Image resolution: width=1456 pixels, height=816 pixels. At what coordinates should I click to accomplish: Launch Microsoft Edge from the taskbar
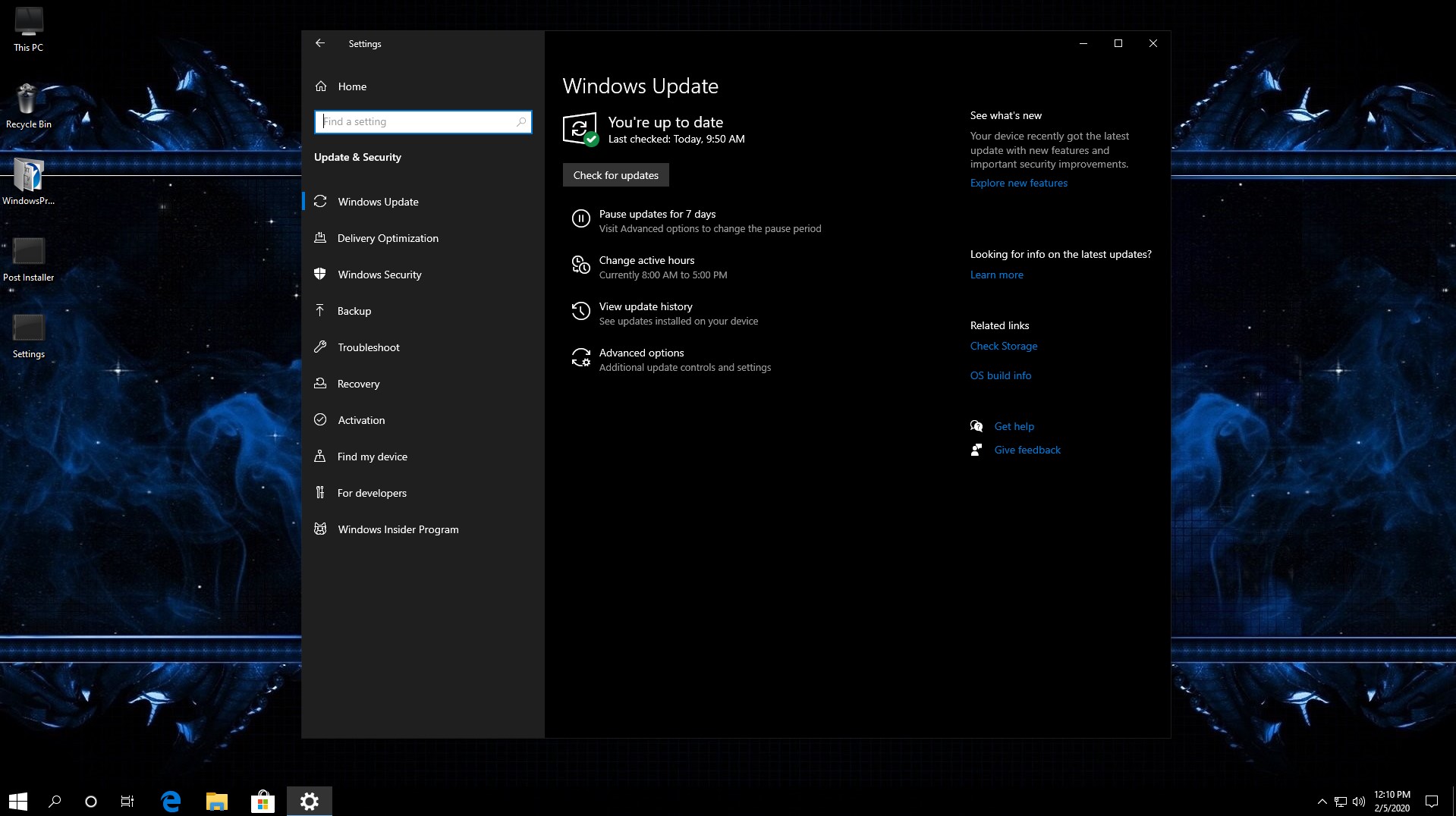[x=171, y=801]
